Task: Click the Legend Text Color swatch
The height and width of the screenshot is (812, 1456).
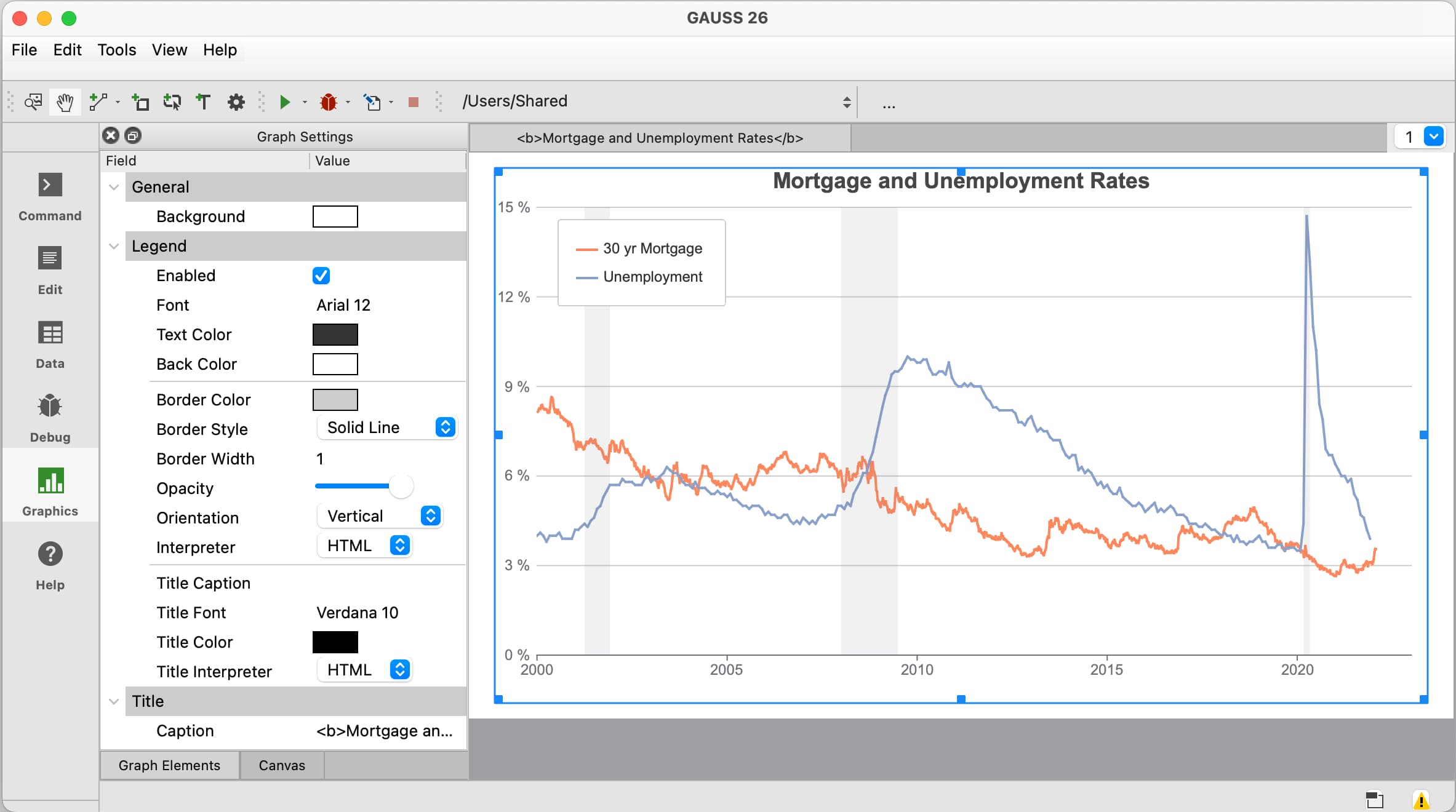Action: click(x=335, y=335)
